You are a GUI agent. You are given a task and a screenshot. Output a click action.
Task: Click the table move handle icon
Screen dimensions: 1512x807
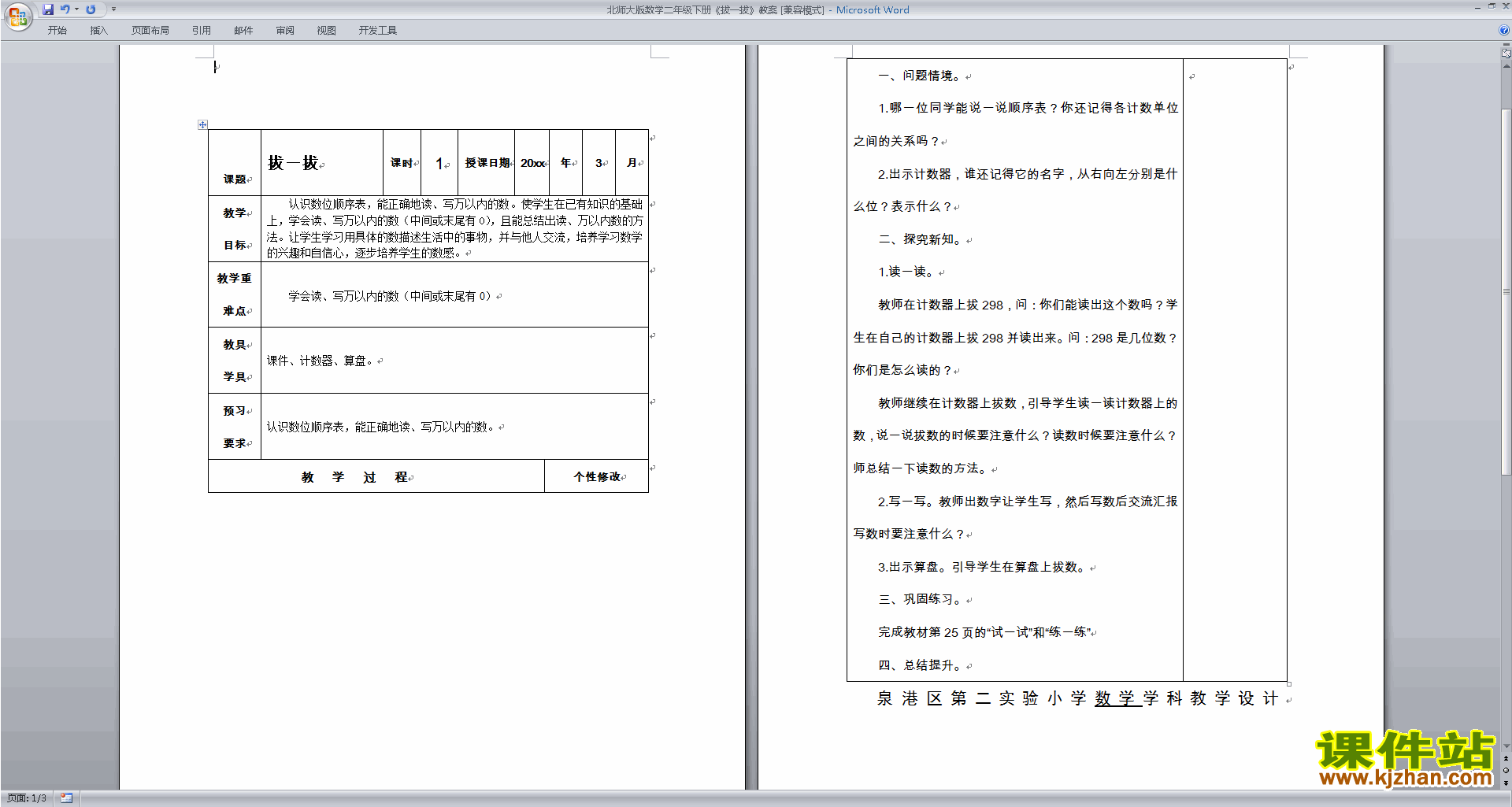point(202,124)
